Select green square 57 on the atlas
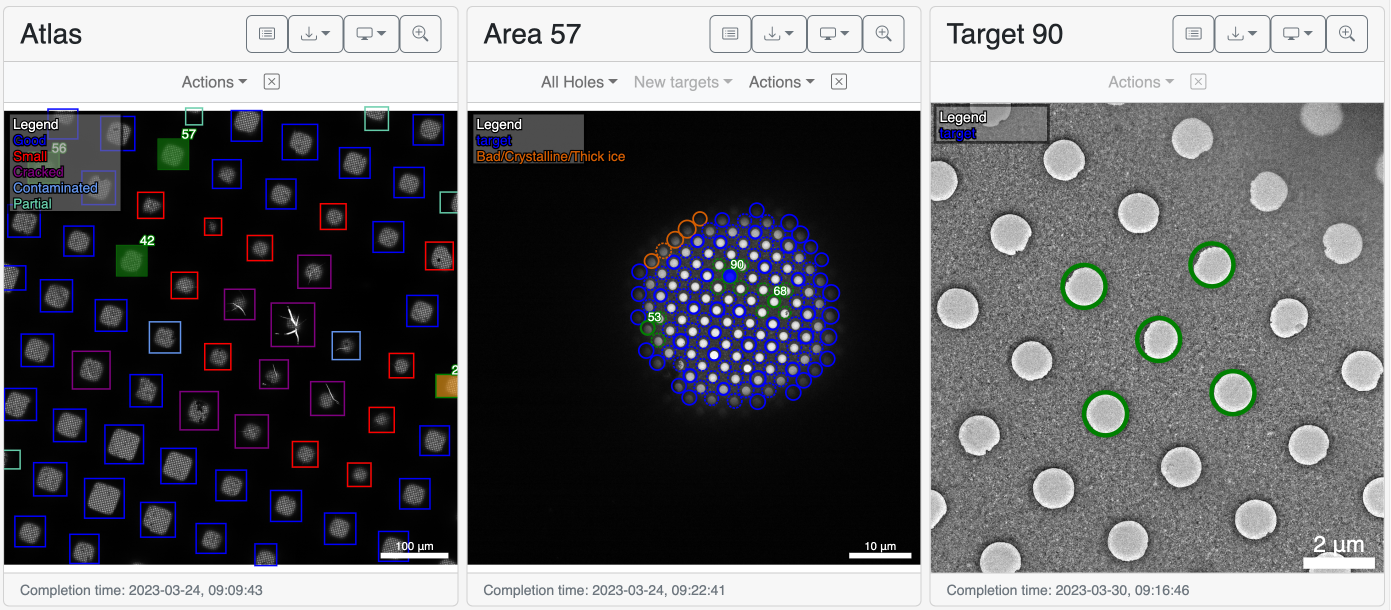The height and width of the screenshot is (610, 1391). click(173, 154)
